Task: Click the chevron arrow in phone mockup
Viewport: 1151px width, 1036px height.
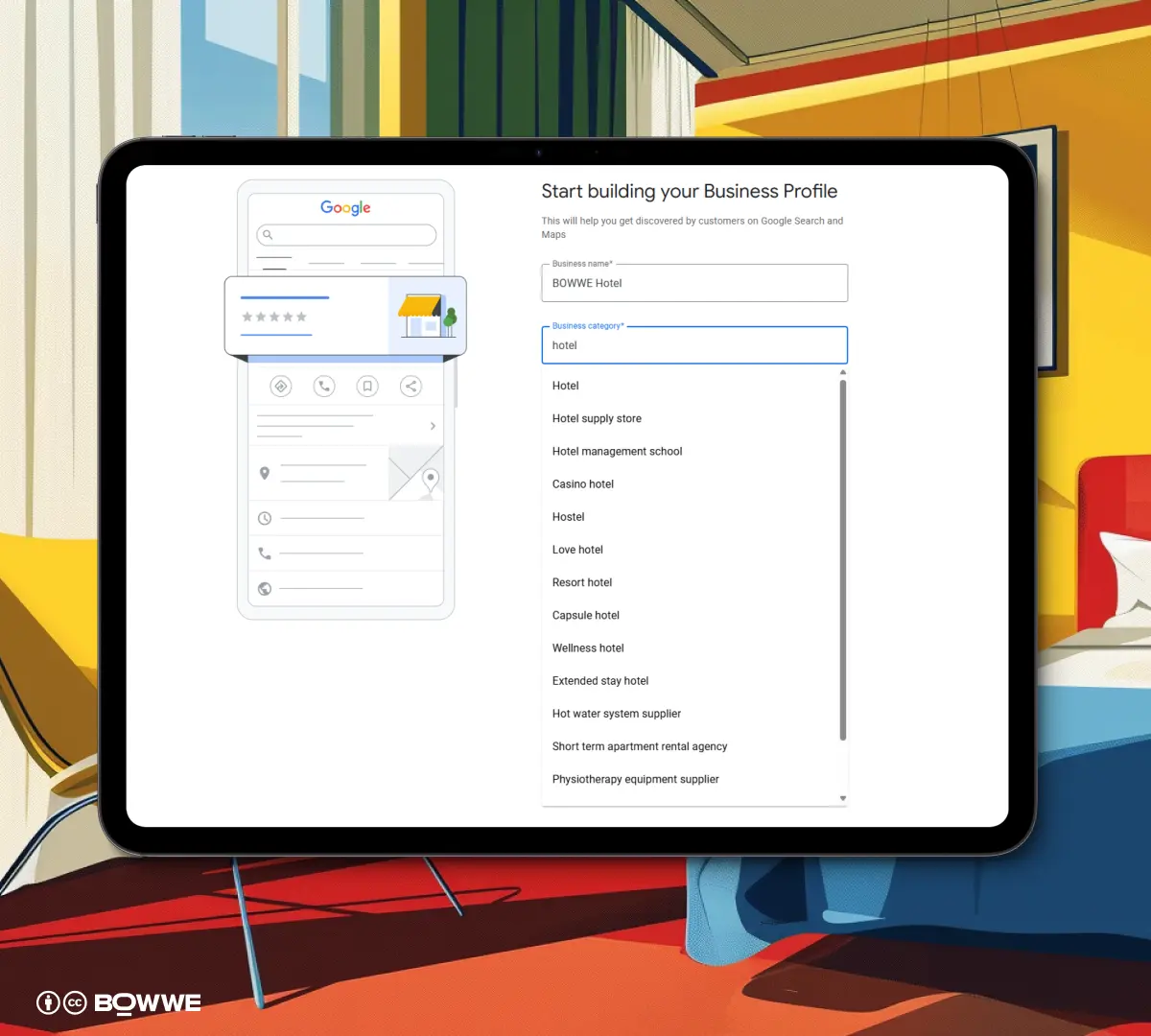Action: pos(433,426)
